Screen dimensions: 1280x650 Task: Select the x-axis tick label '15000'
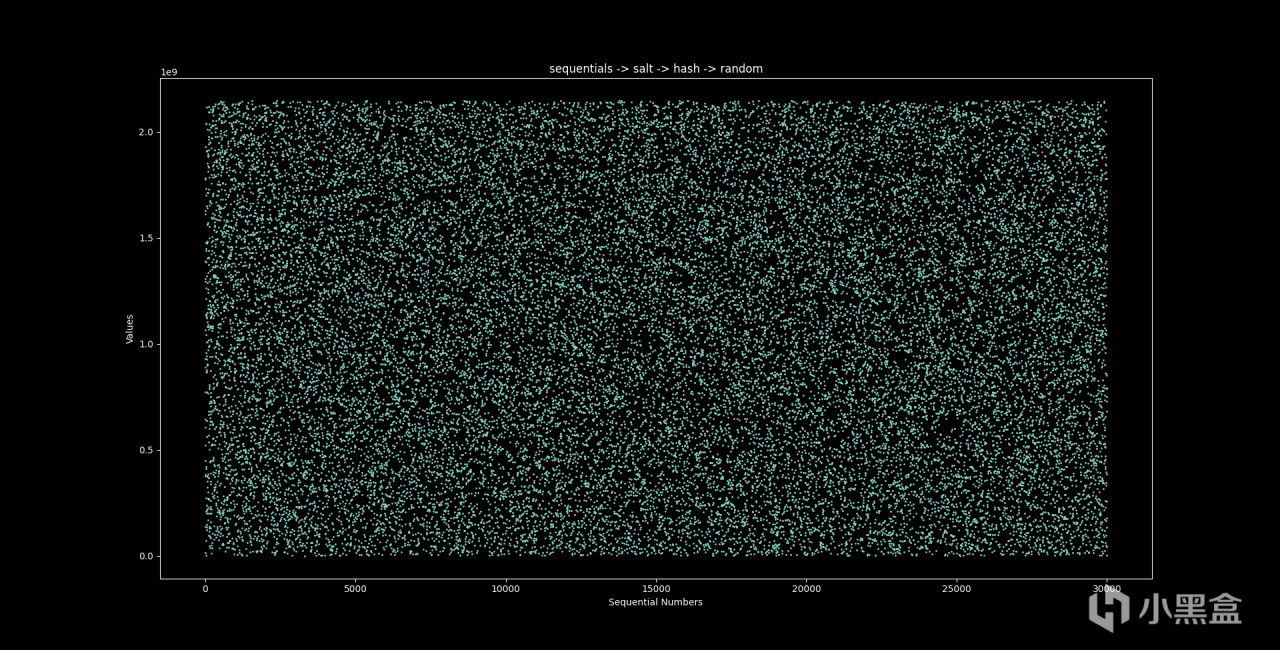pos(656,589)
